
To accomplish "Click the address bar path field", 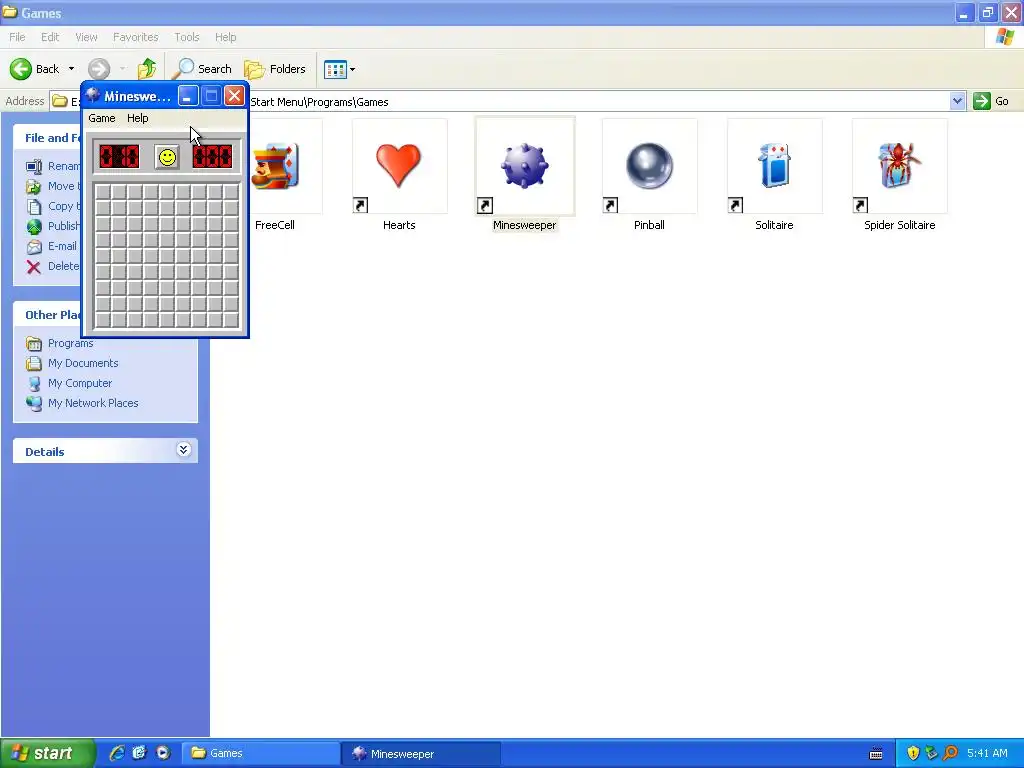I will coord(598,101).
